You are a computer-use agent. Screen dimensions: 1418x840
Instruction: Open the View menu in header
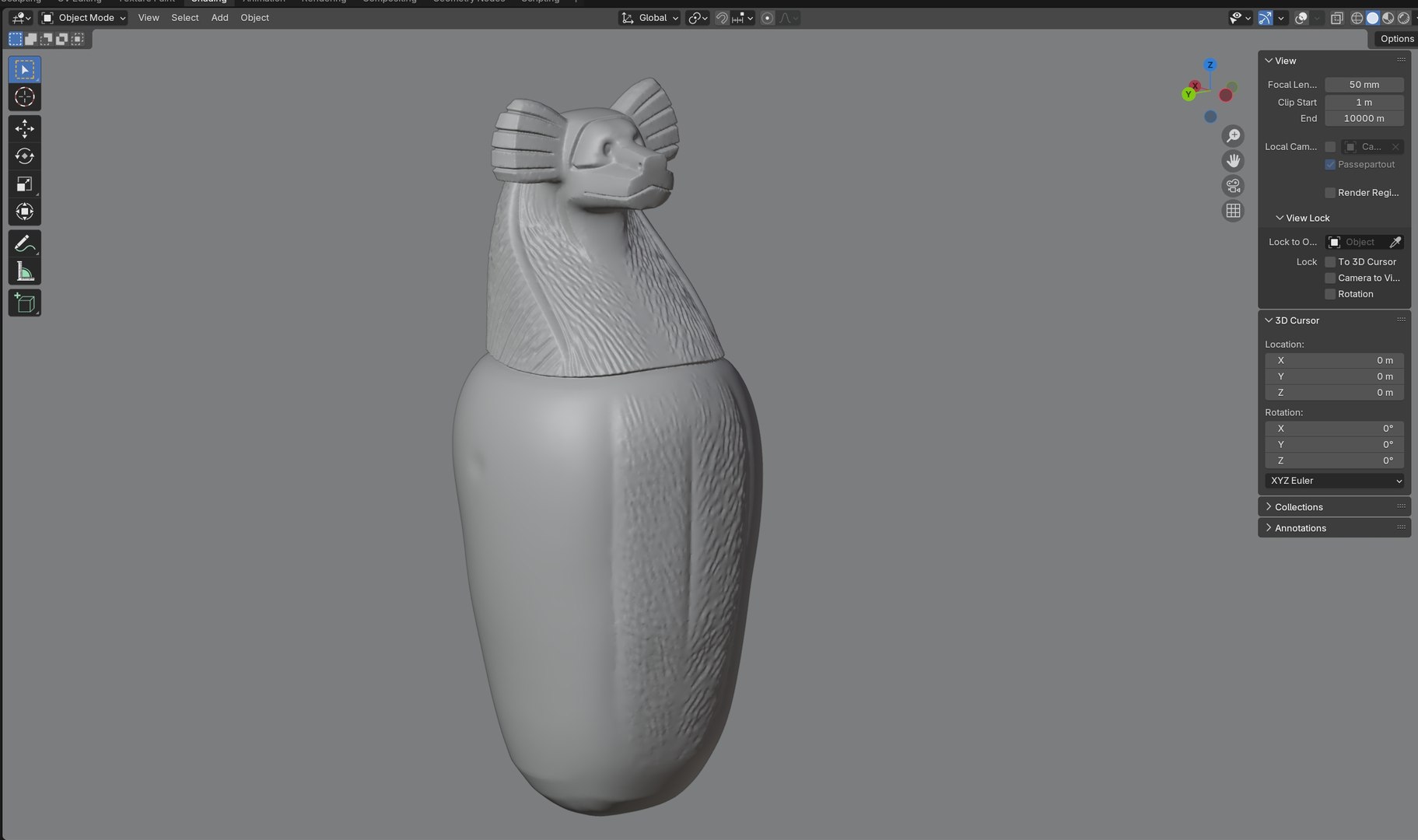pyautogui.click(x=149, y=18)
